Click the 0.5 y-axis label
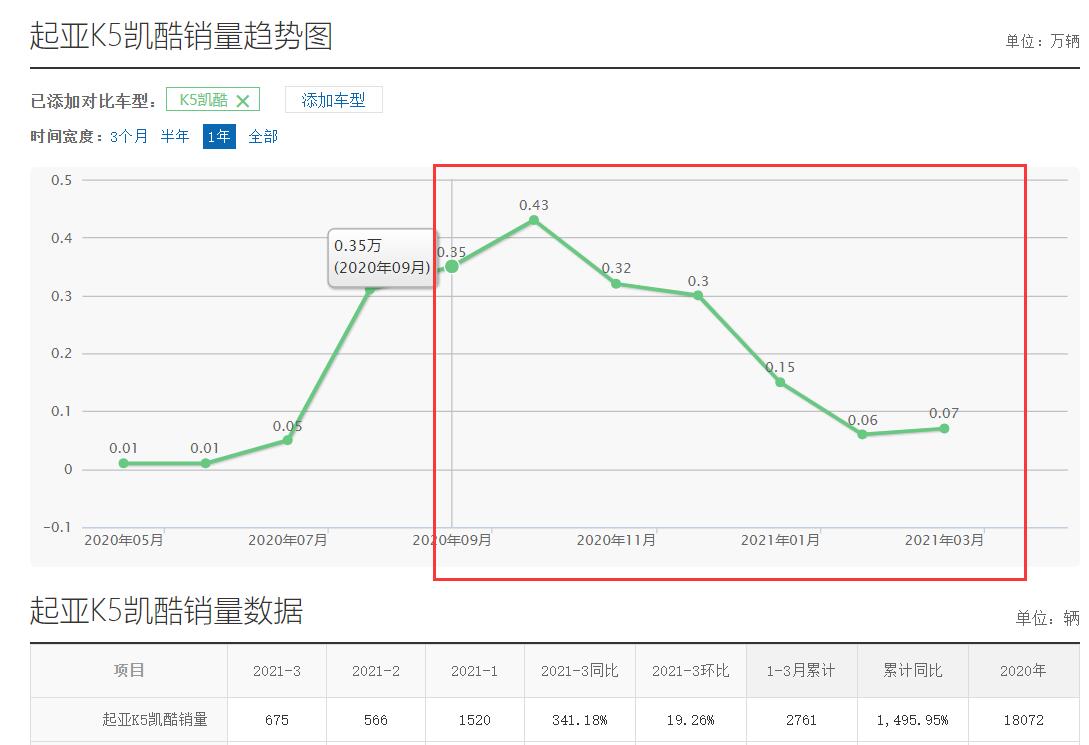This screenshot has height=745, width=1089. 61,181
